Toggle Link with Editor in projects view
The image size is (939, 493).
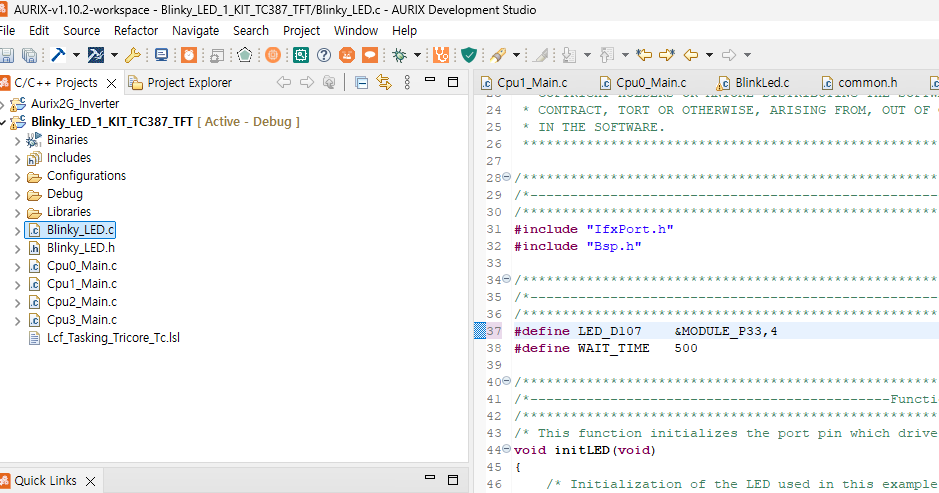[384, 83]
